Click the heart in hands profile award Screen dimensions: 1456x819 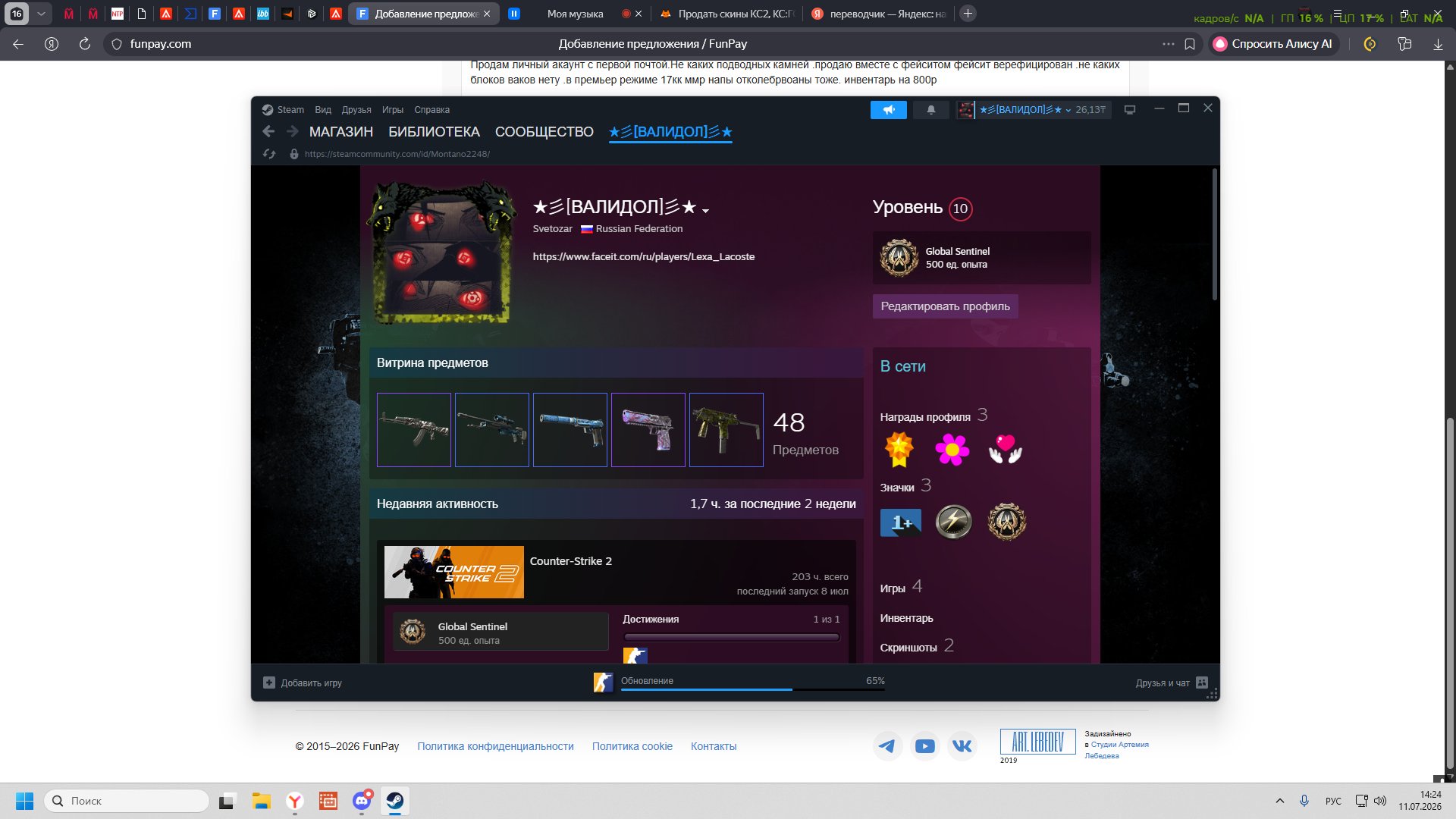click(x=1006, y=450)
